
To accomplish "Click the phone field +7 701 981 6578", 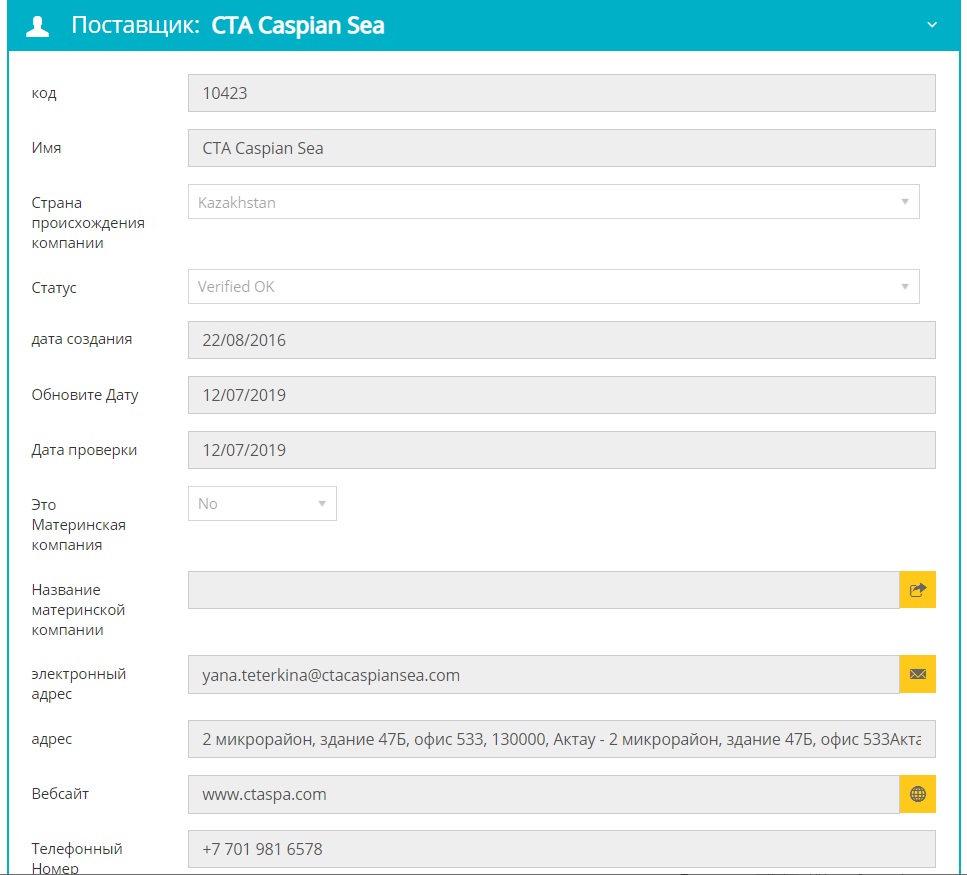I will 562,849.
